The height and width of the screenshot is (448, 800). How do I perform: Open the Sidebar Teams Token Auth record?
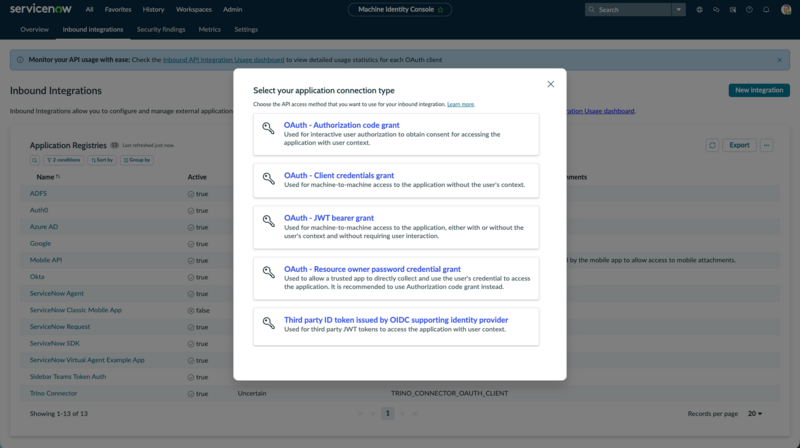(x=68, y=377)
